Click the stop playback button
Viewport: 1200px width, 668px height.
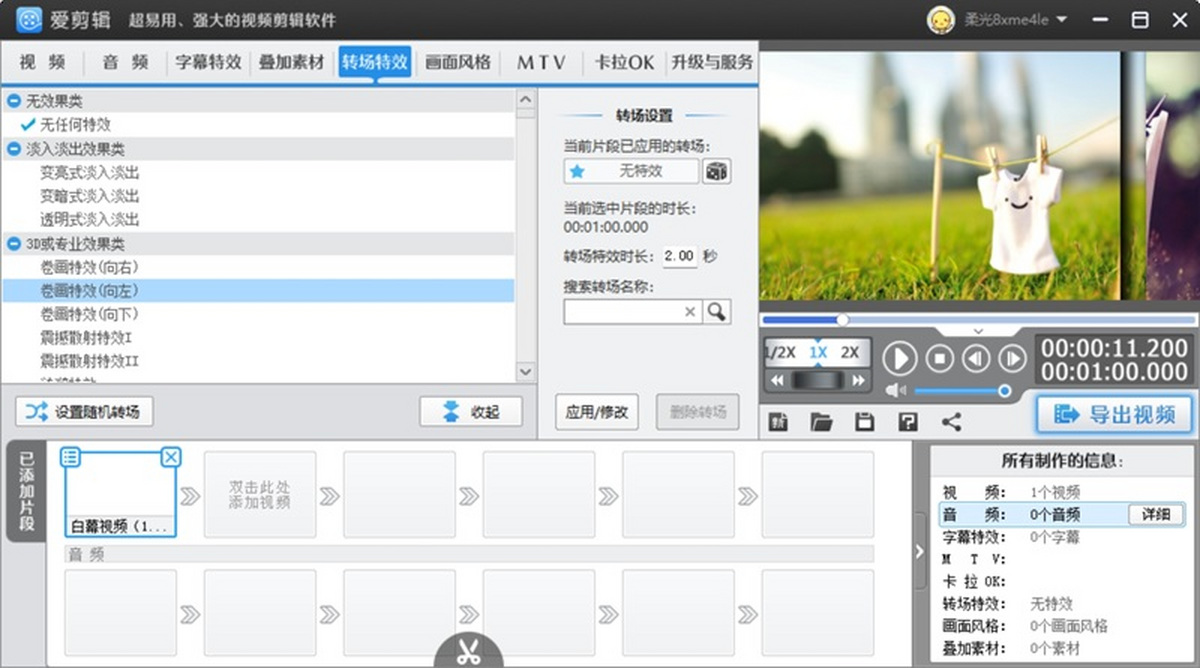point(939,358)
